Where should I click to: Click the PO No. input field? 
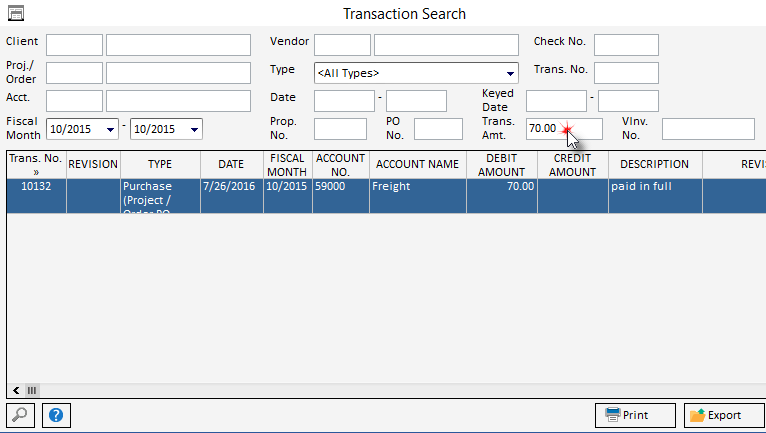[x=438, y=129]
